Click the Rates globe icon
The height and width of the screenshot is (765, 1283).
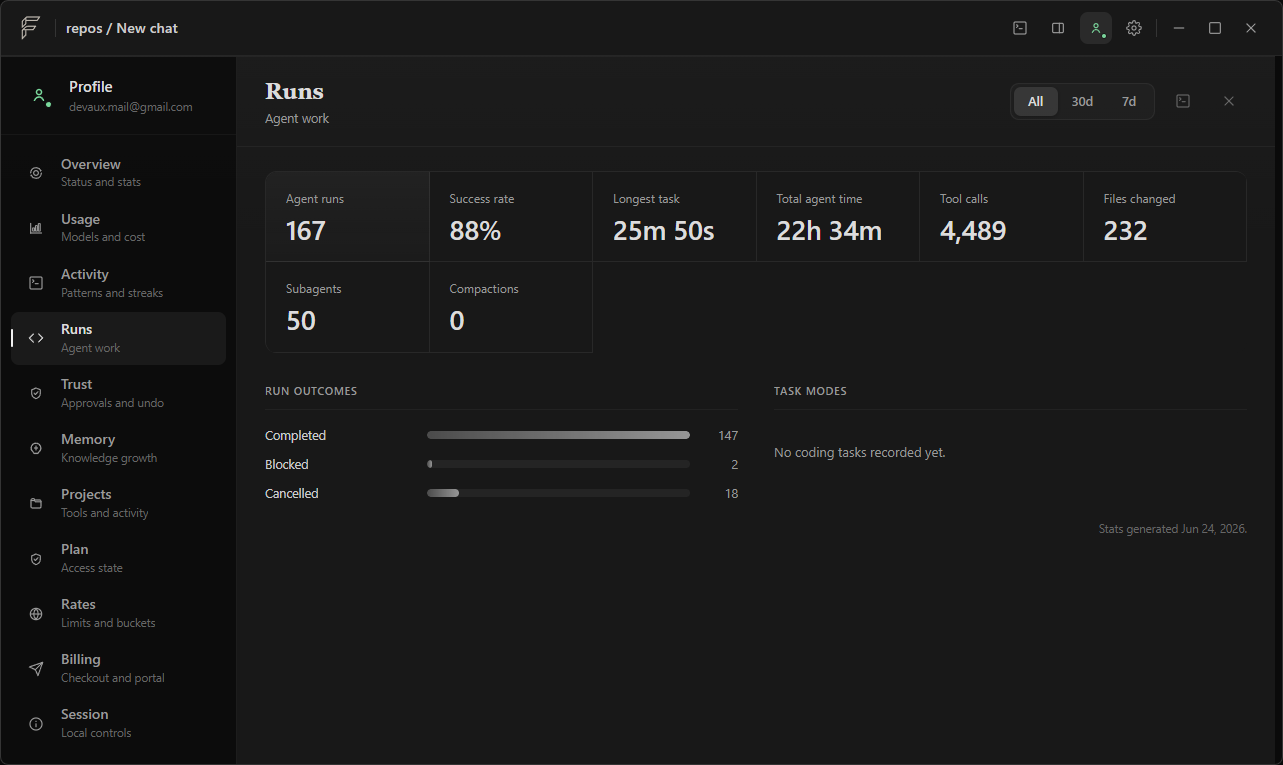pos(36,613)
